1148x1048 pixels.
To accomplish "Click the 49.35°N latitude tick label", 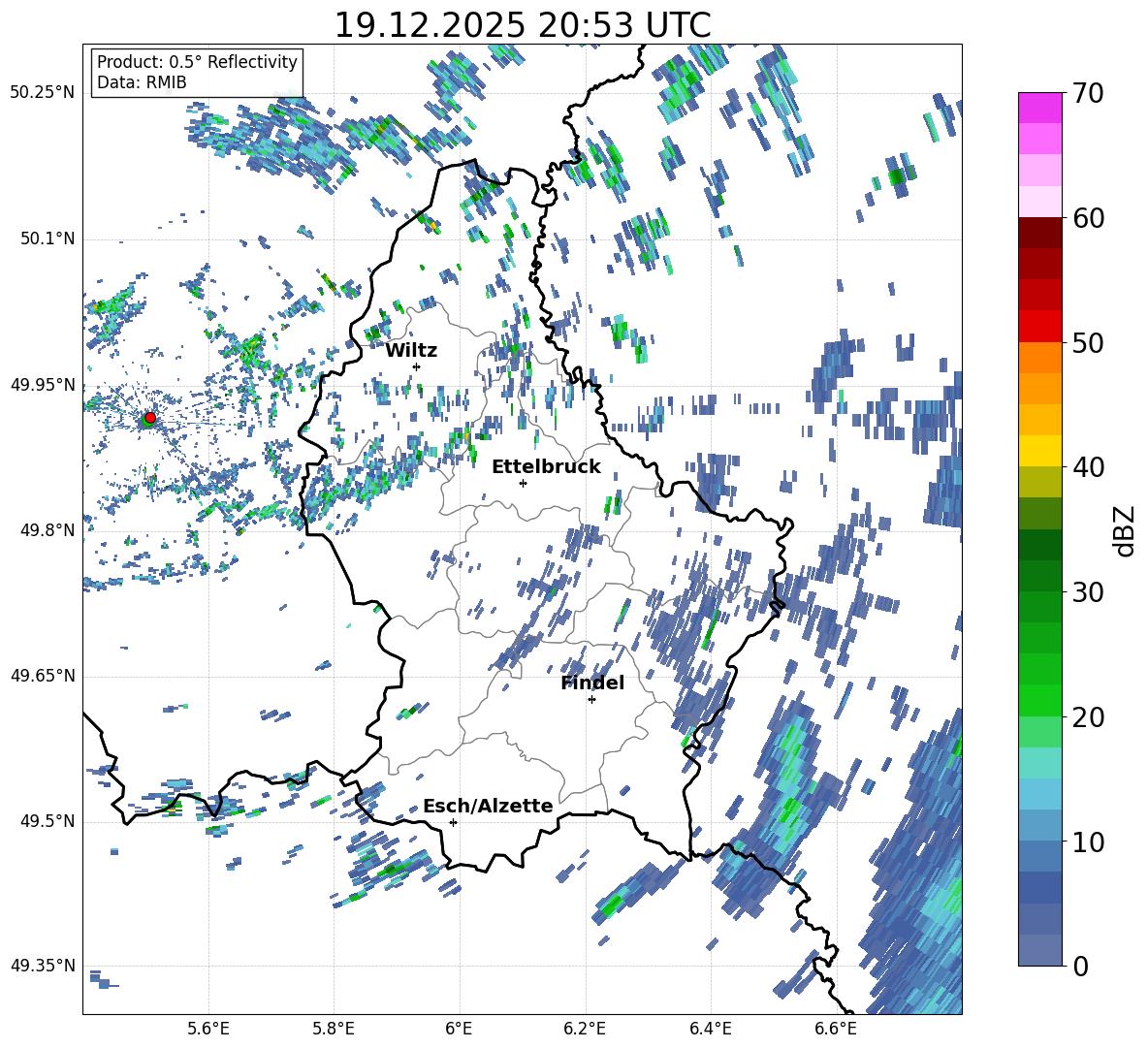I will coord(43,966).
